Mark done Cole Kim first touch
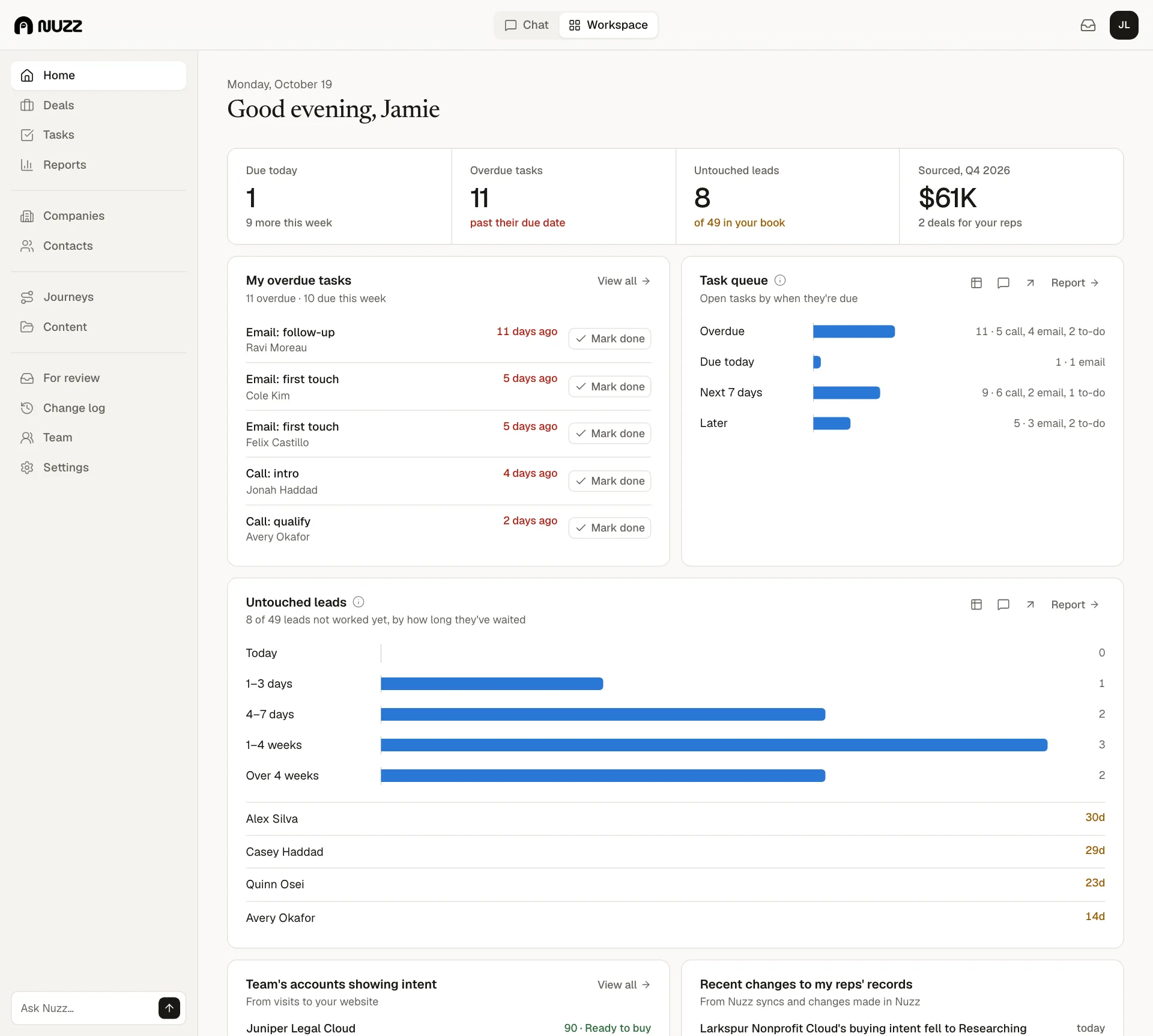The width and height of the screenshot is (1153, 1036). point(610,387)
